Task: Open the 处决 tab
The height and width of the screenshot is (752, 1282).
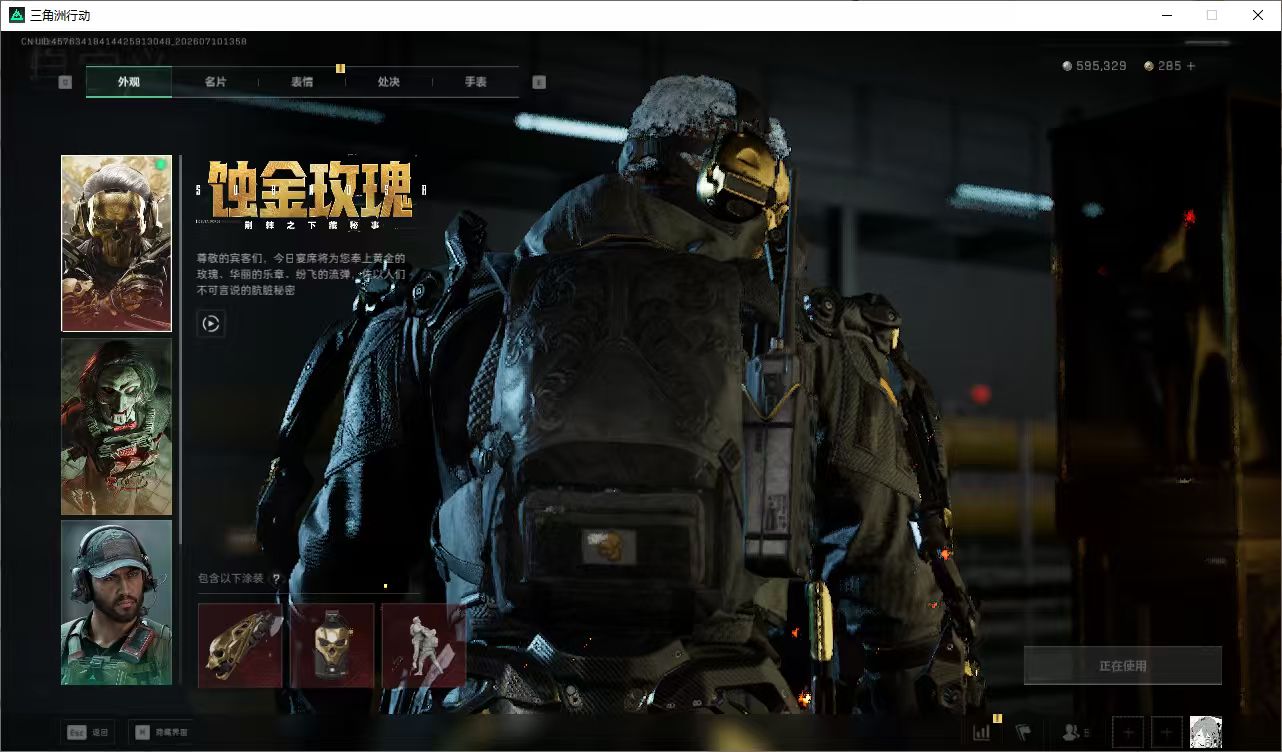Action: tap(389, 82)
